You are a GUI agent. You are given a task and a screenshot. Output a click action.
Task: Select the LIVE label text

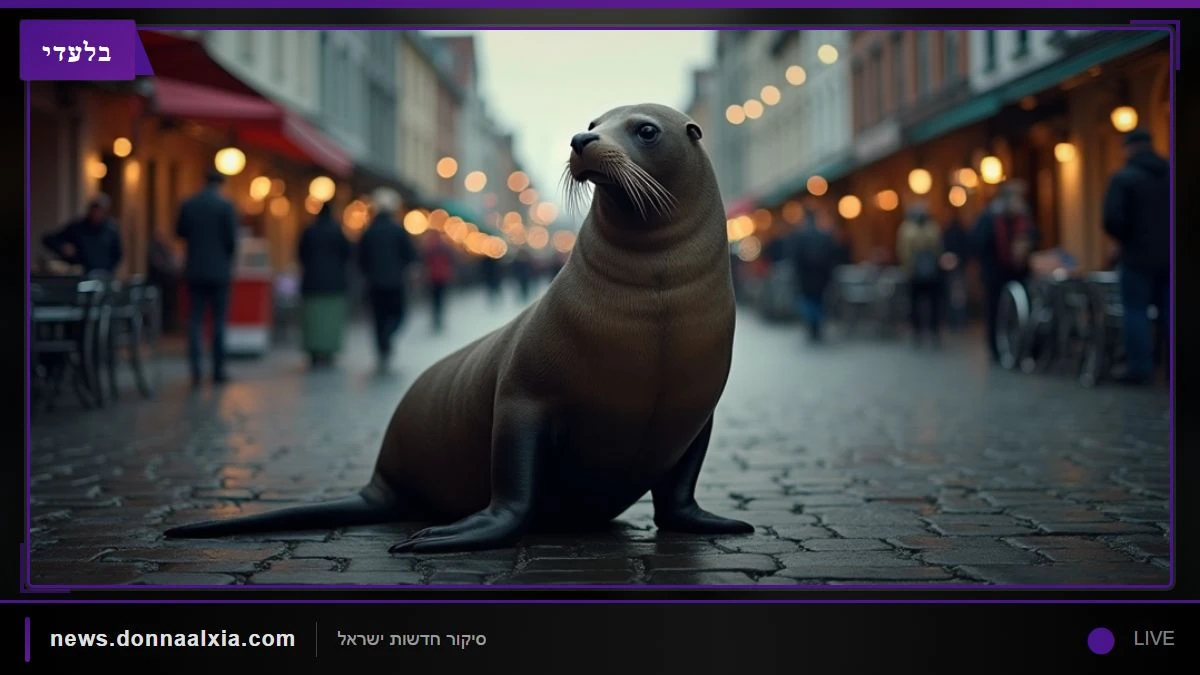pos(1153,639)
